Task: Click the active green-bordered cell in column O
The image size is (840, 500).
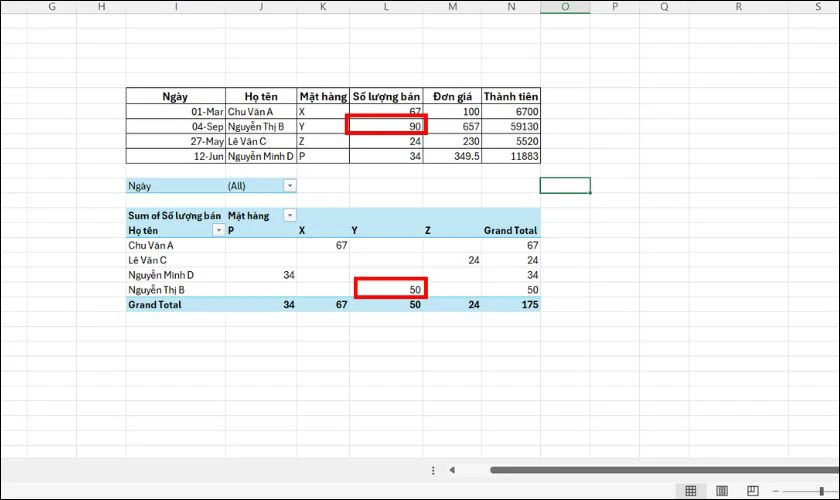Action: pyautogui.click(x=565, y=185)
